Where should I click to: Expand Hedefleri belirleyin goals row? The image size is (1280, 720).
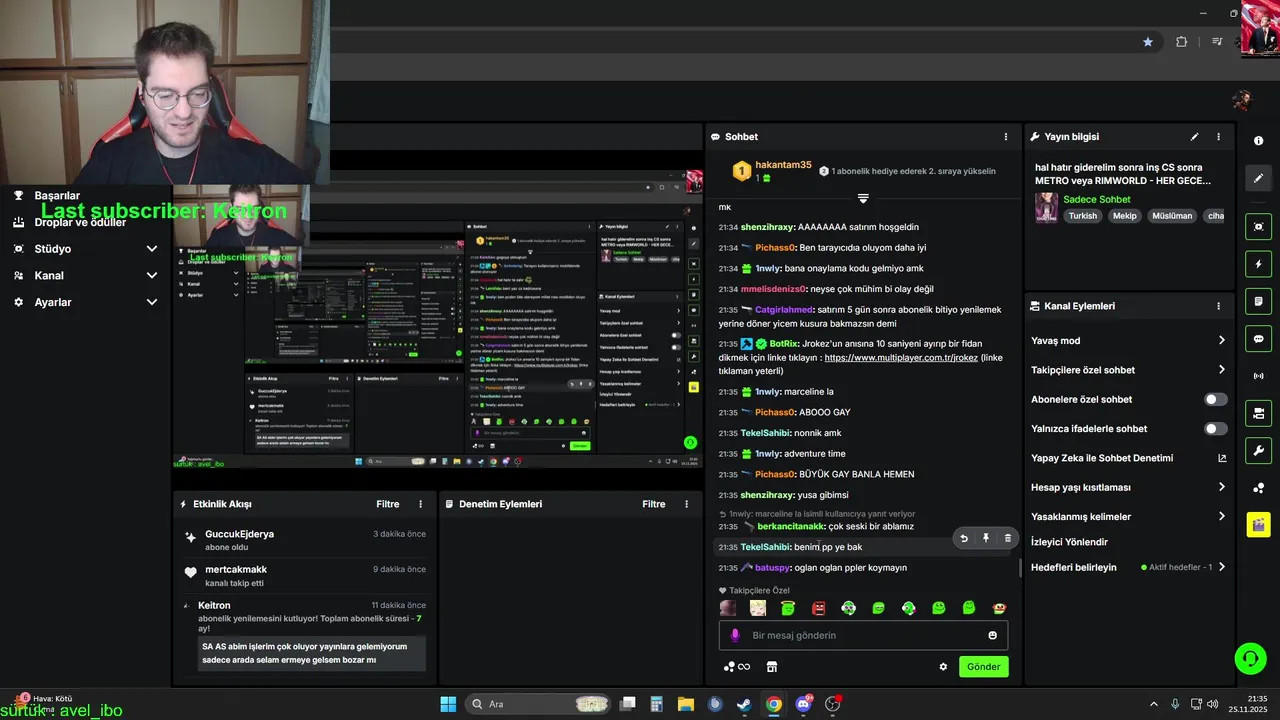1129,567
